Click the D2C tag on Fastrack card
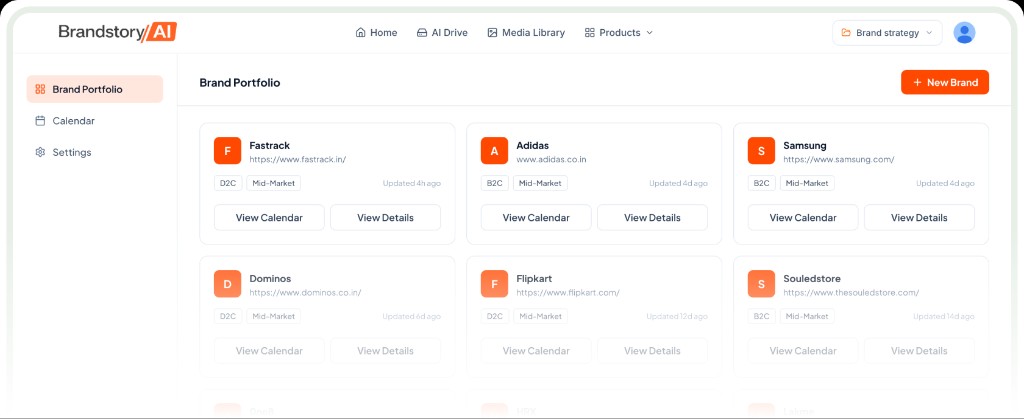Screen dimensions: 1024x419 click(228, 183)
